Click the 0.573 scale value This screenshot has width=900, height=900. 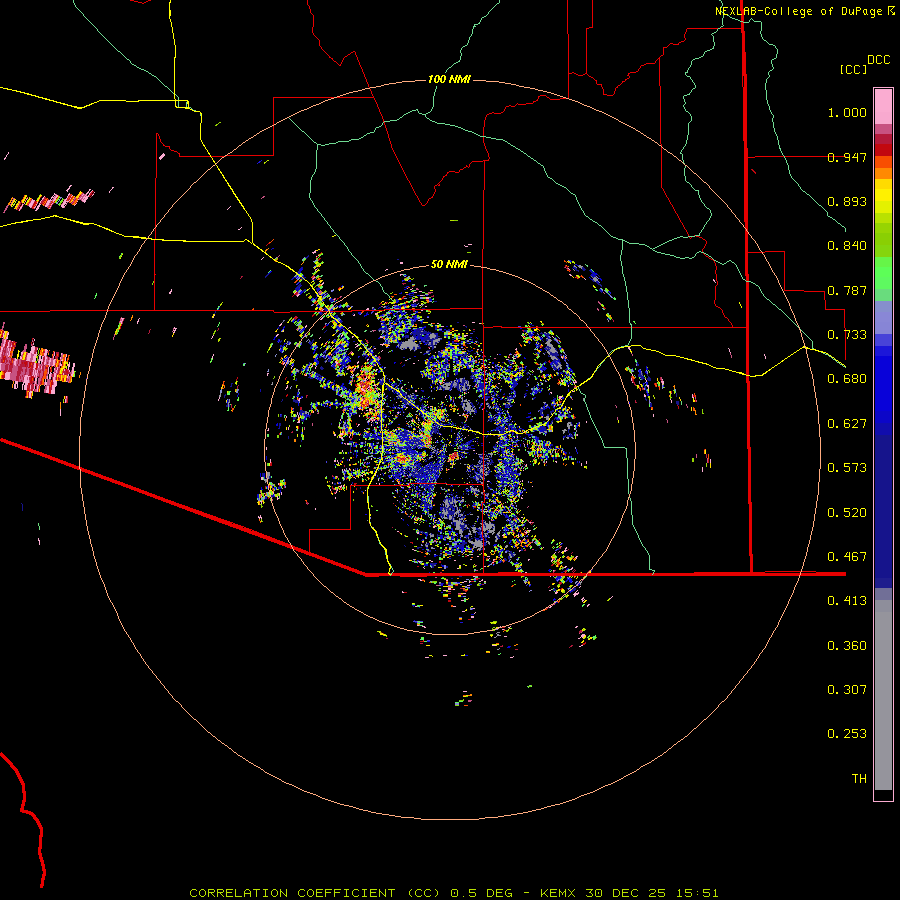[847, 468]
